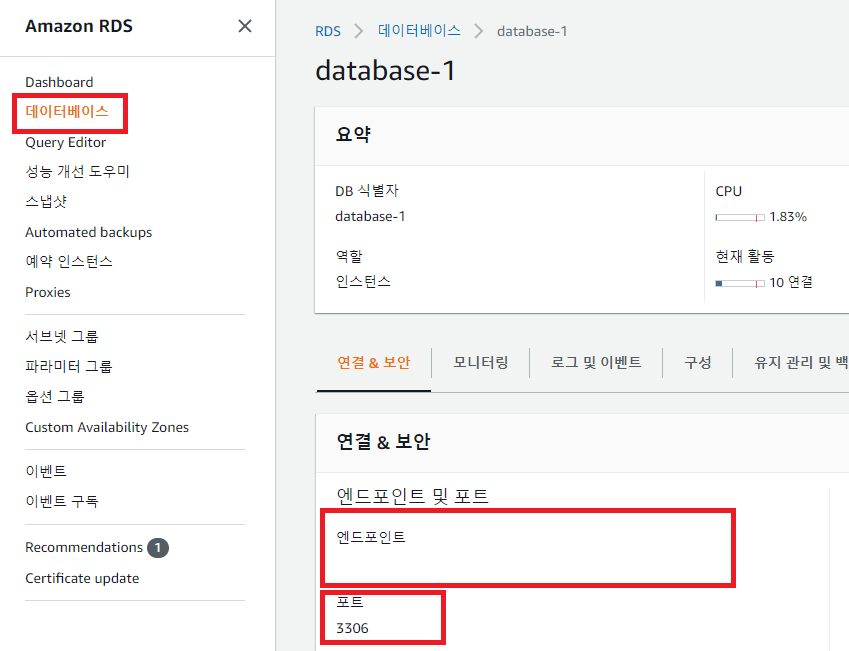
Task: Open 이벤트 구독 in the sidebar
Action: click(x=62, y=501)
